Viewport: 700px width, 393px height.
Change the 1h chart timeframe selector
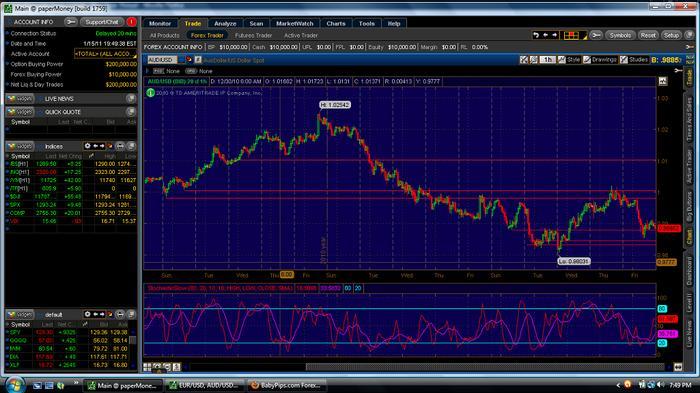click(x=547, y=59)
